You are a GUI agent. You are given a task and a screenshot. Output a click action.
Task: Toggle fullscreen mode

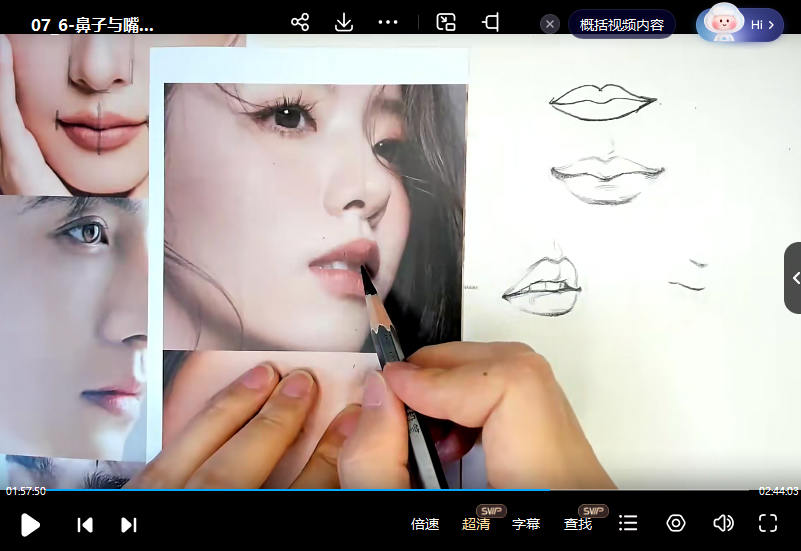[x=768, y=523]
